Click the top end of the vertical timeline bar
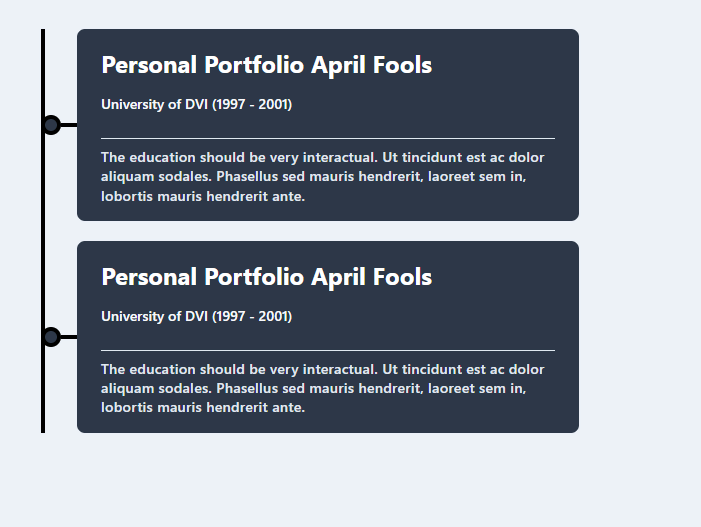The height and width of the screenshot is (527, 701). 43,32
